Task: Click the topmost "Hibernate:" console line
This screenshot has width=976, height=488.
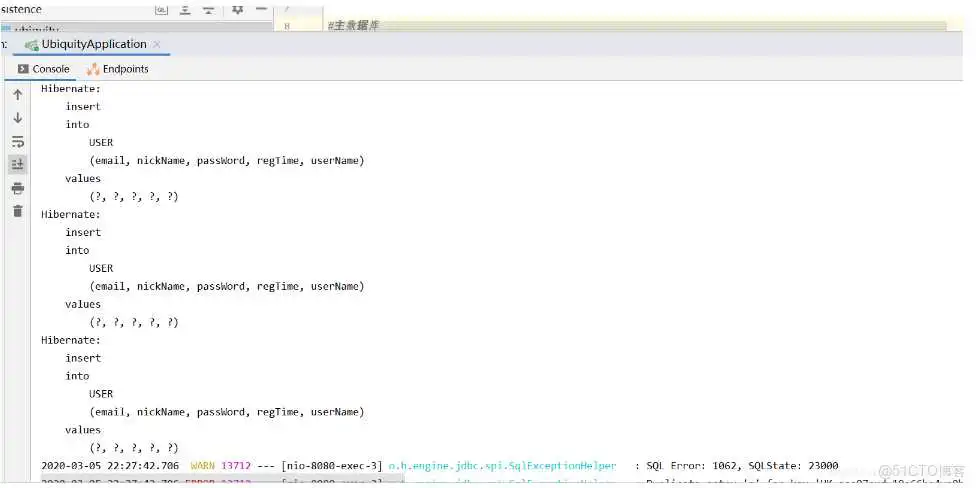Action: (71, 88)
